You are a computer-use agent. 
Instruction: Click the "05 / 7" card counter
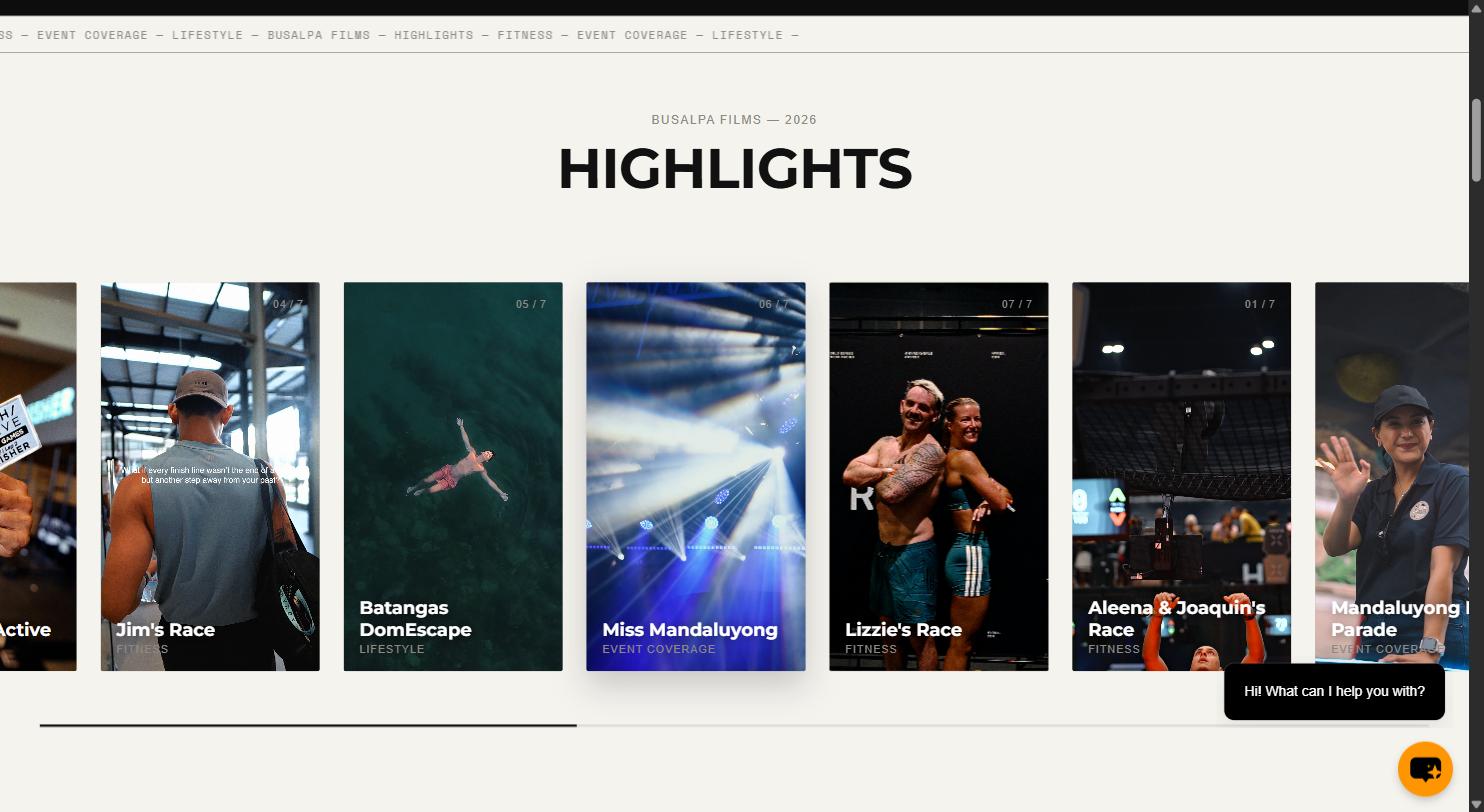[x=531, y=304]
